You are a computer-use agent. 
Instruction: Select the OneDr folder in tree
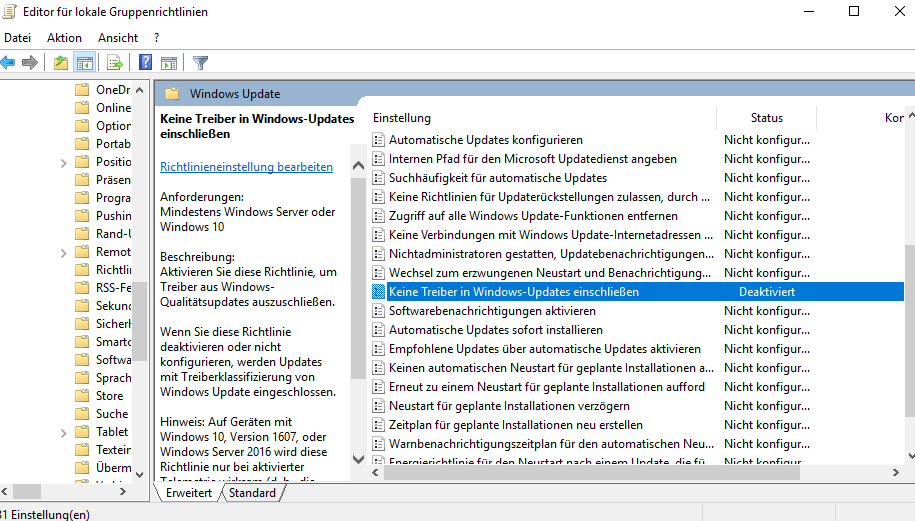click(103, 90)
